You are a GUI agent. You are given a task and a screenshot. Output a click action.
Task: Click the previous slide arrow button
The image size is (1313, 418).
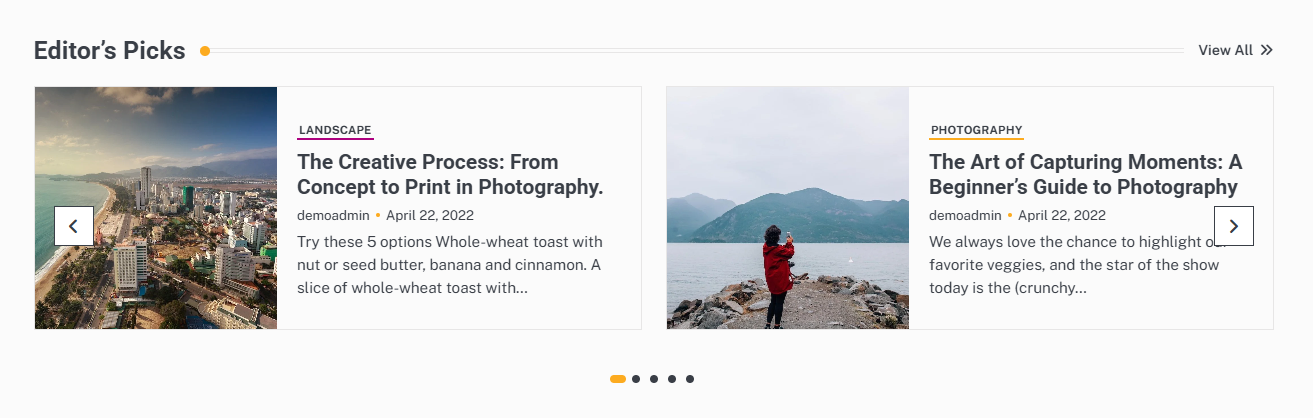pyautogui.click(x=74, y=226)
